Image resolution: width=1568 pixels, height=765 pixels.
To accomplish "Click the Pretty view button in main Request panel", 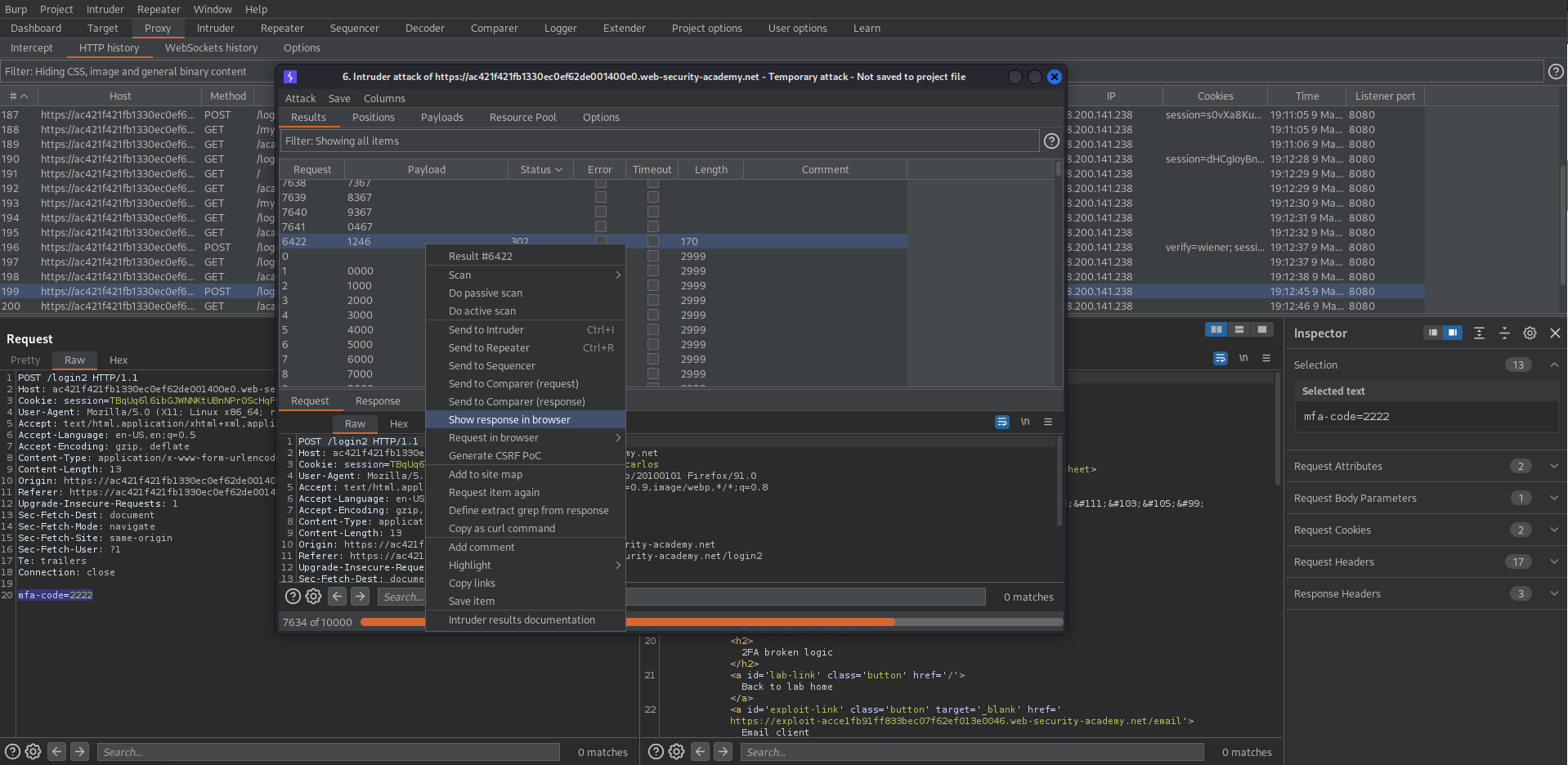I will click(x=25, y=360).
